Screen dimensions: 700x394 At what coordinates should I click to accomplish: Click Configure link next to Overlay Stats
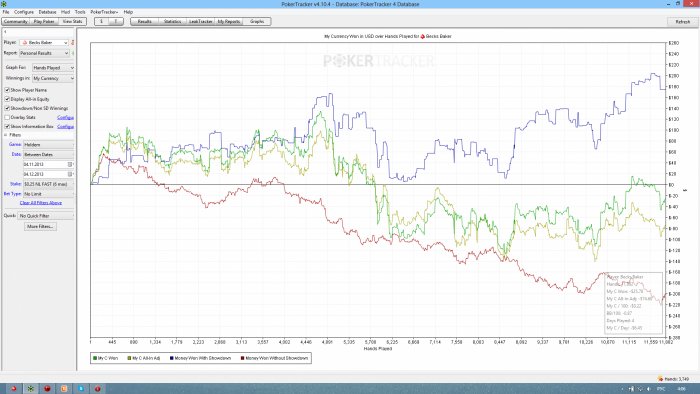(66, 117)
